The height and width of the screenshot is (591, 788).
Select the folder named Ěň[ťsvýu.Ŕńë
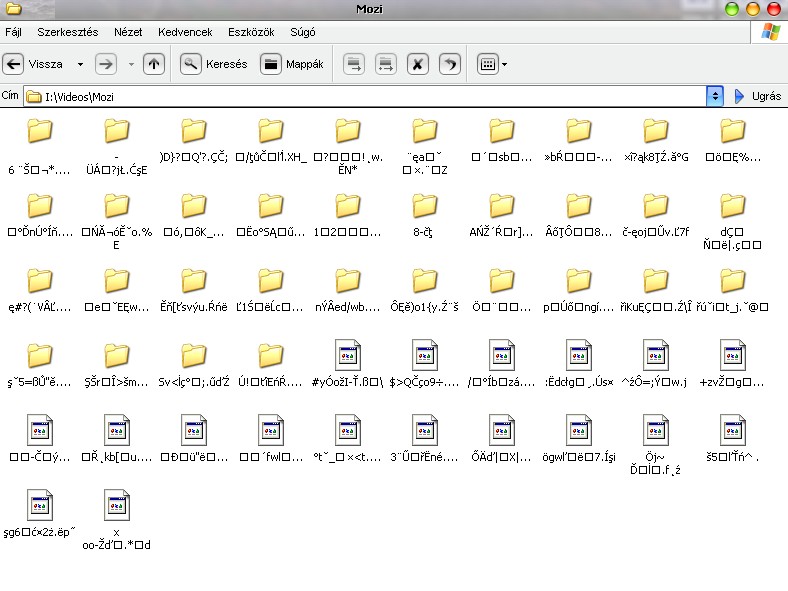coord(193,291)
